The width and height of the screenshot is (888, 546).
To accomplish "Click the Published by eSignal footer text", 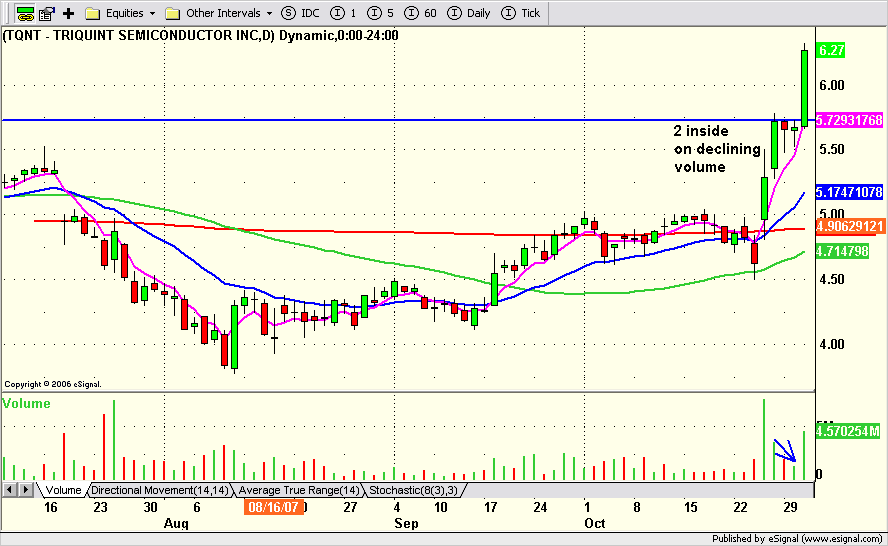I will [x=797, y=539].
